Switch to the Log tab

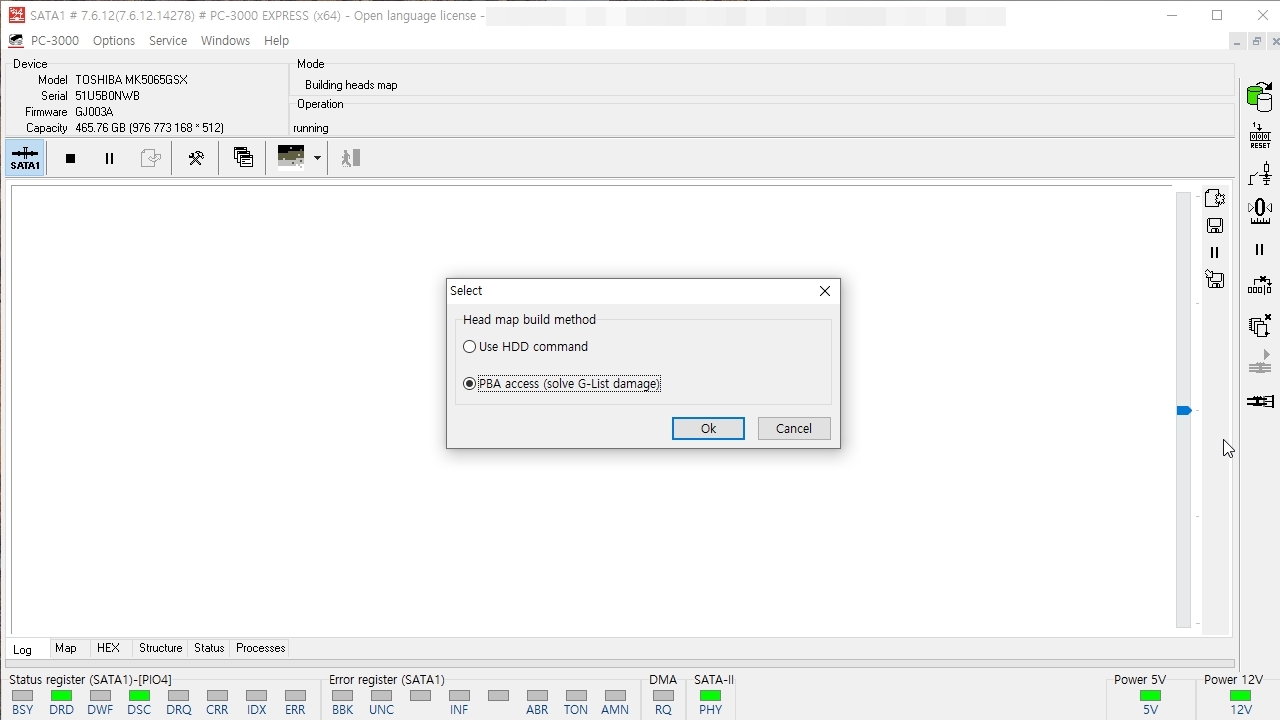(22, 649)
